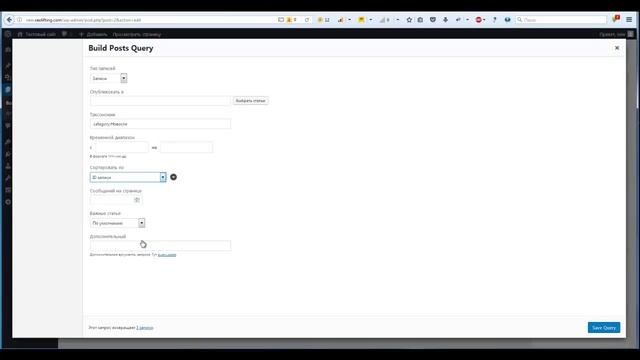Click the notification icon with red badge
Image resolution: width=640 pixels, height=360 pixels.
click(x=616, y=19)
